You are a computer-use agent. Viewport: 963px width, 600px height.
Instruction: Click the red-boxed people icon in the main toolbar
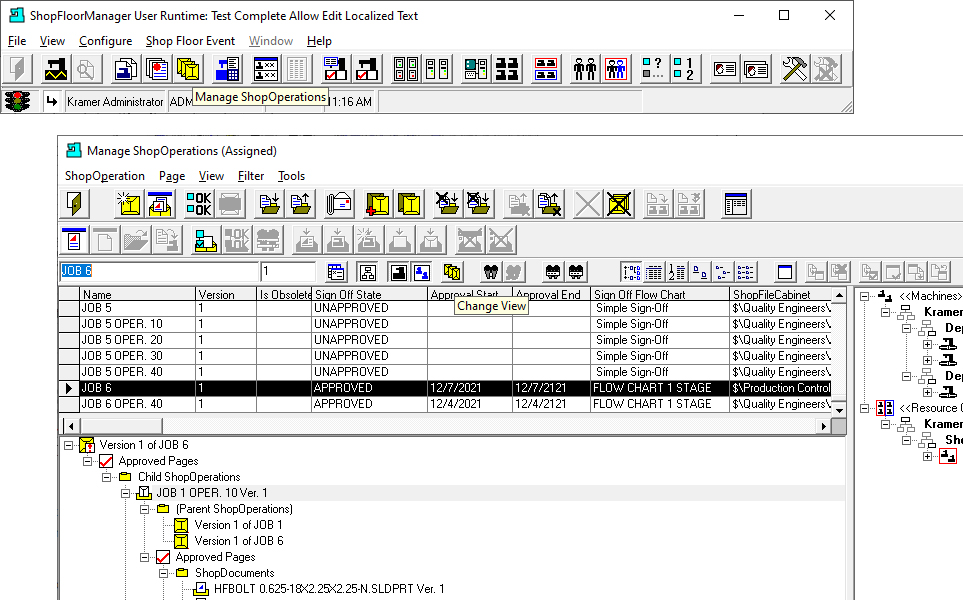point(616,69)
